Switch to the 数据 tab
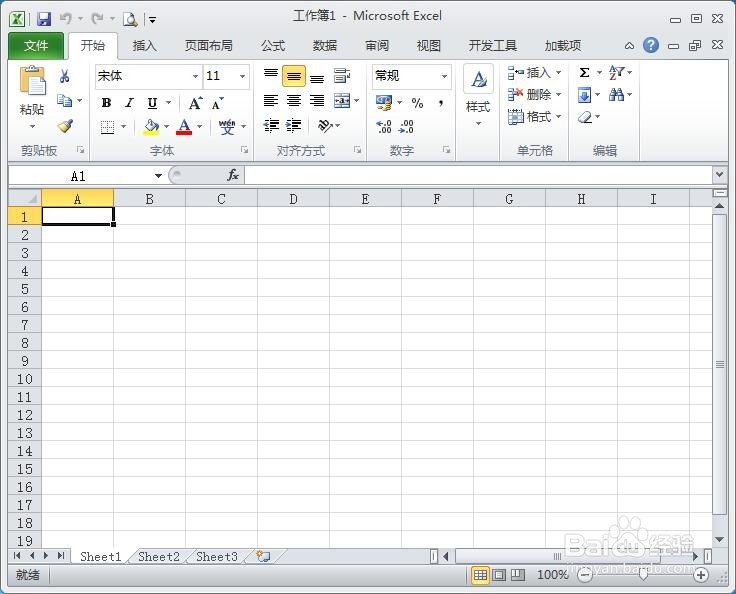The image size is (736, 594). tap(325, 46)
